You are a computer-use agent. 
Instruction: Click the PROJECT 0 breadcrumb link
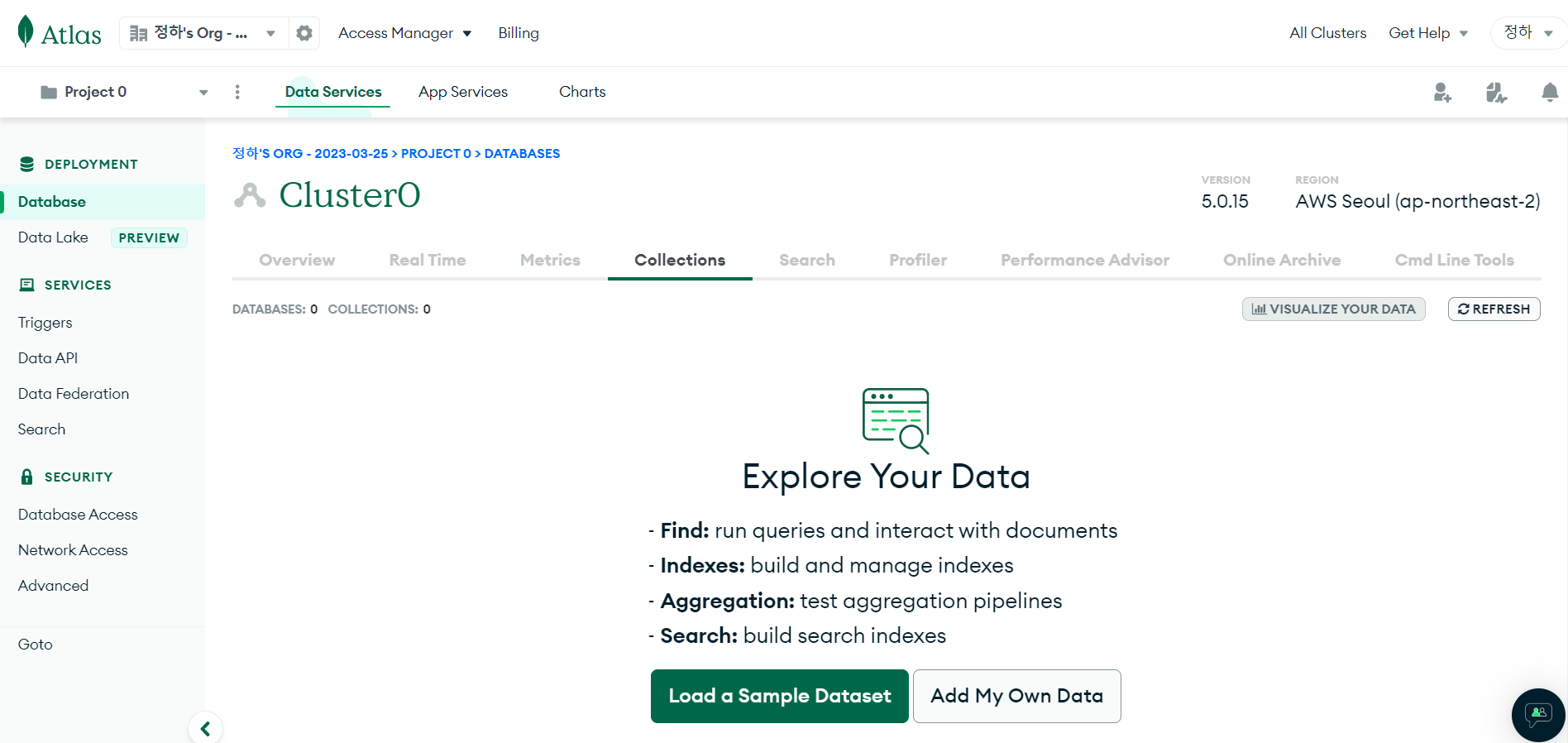tap(436, 154)
